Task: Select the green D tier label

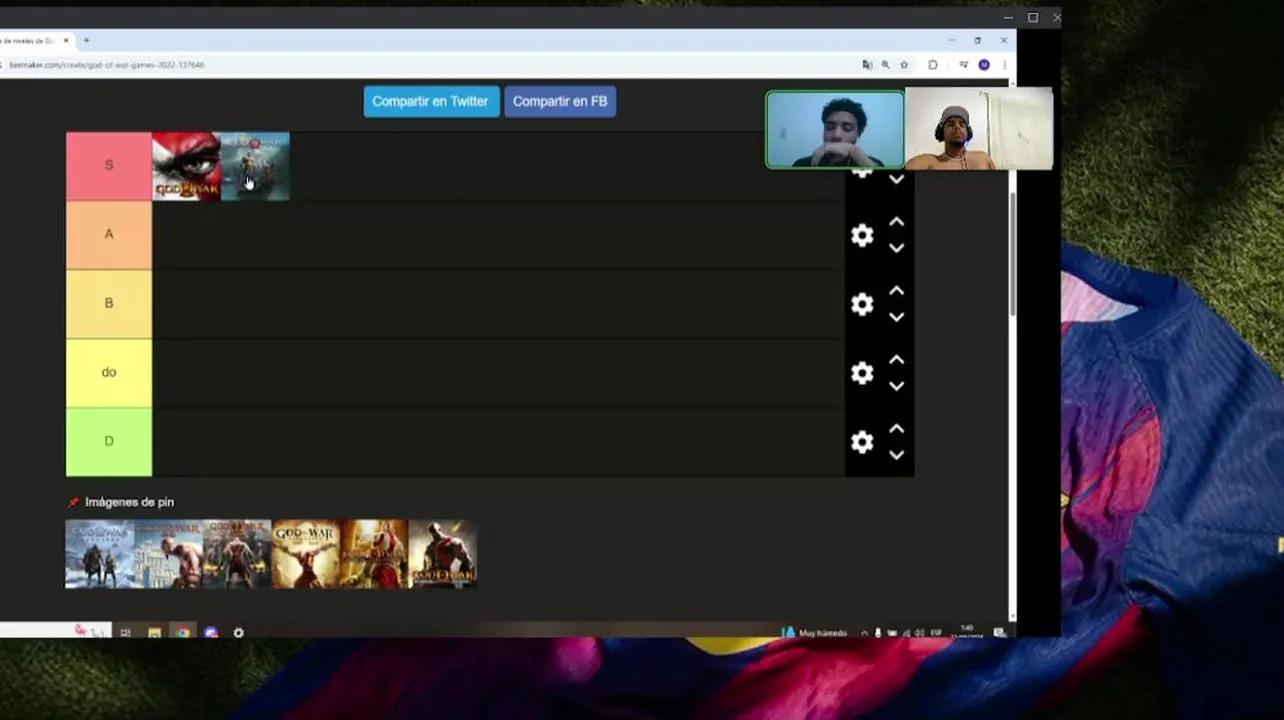Action: tap(109, 442)
